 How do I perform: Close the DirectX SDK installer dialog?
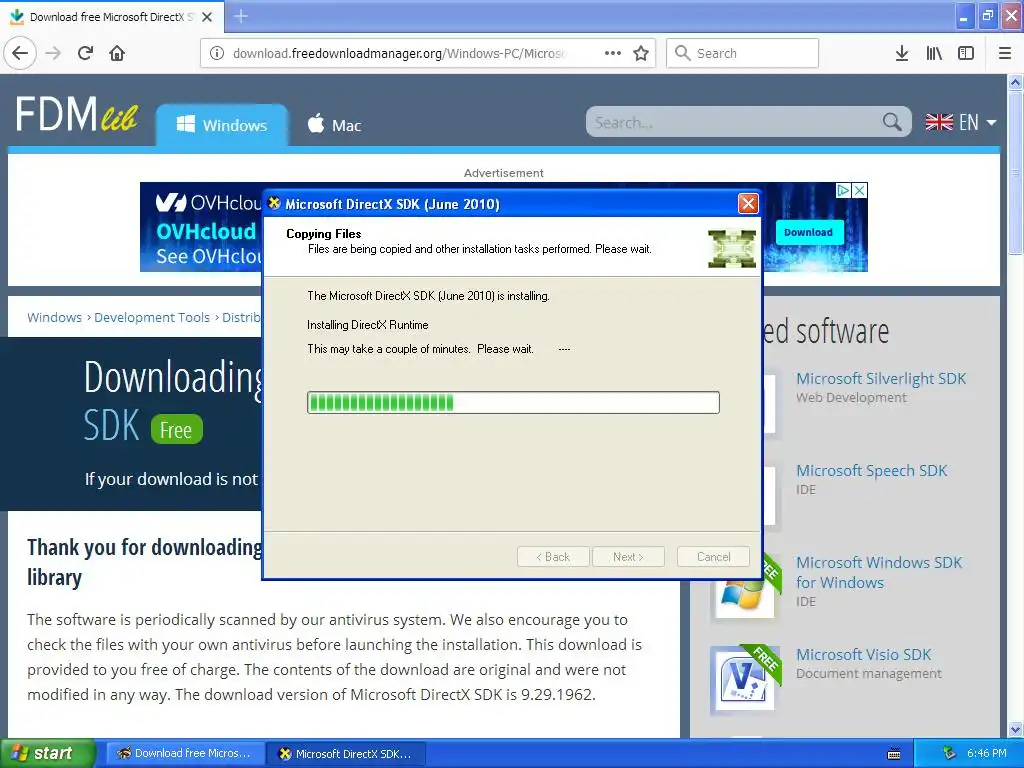point(748,204)
